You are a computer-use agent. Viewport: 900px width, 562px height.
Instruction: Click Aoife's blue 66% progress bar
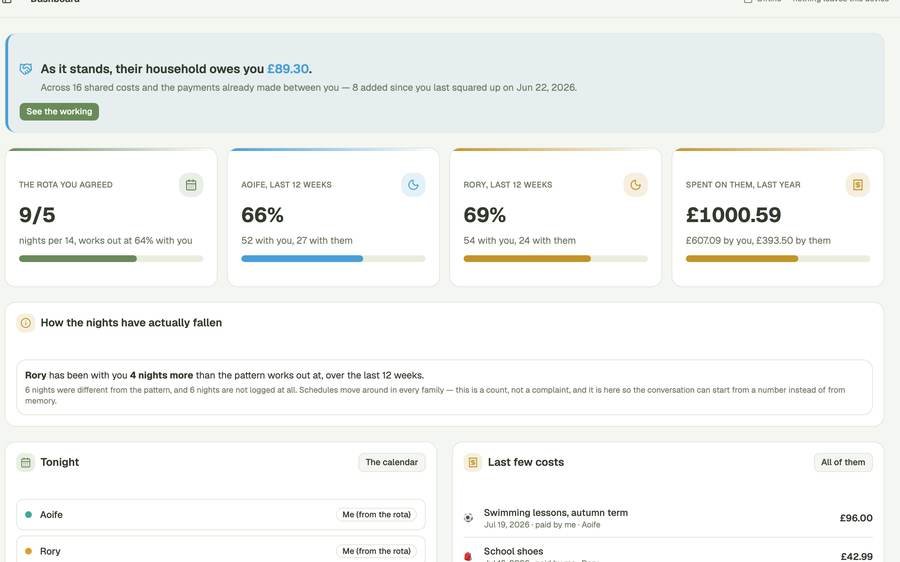pos(333,259)
